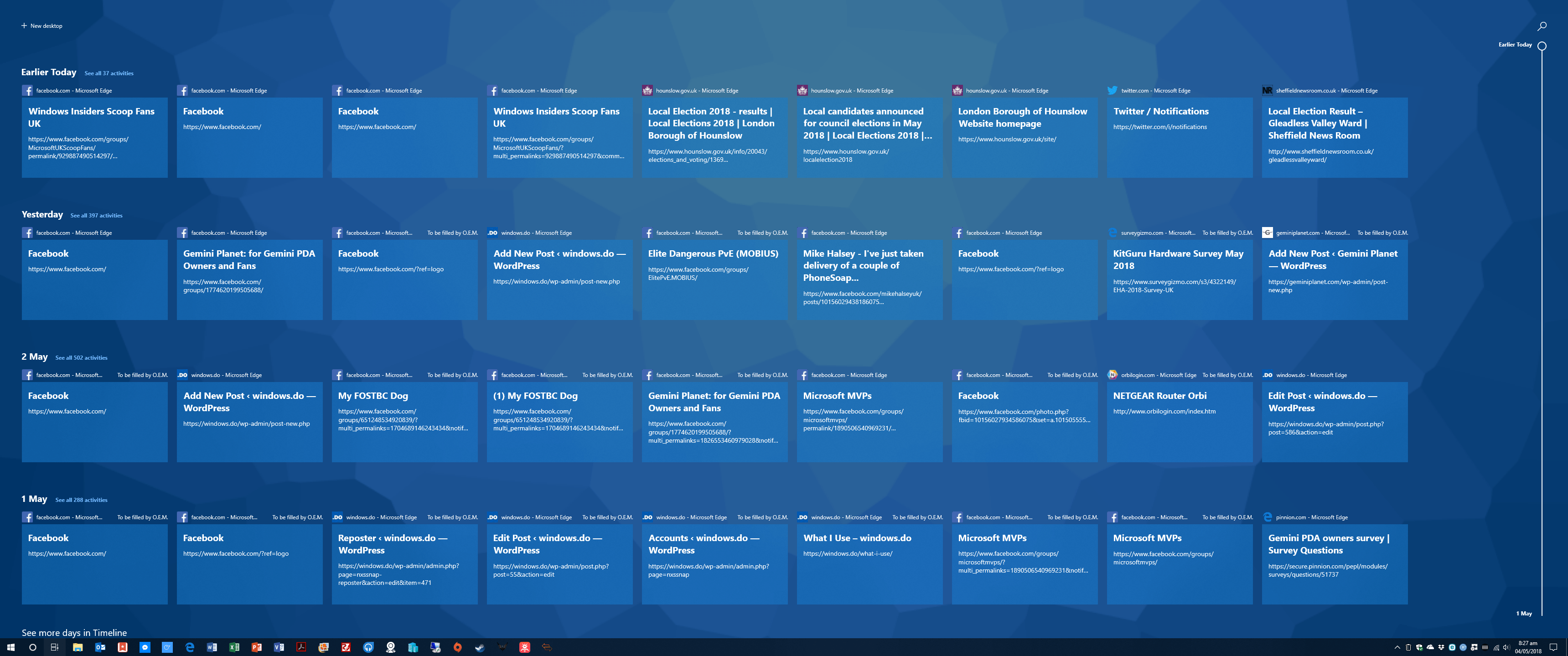This screenshot has width=1568, height=656.
Task: Launch File Explorer from taskbar
Action: pyautogui.click(x=78, y=647)
